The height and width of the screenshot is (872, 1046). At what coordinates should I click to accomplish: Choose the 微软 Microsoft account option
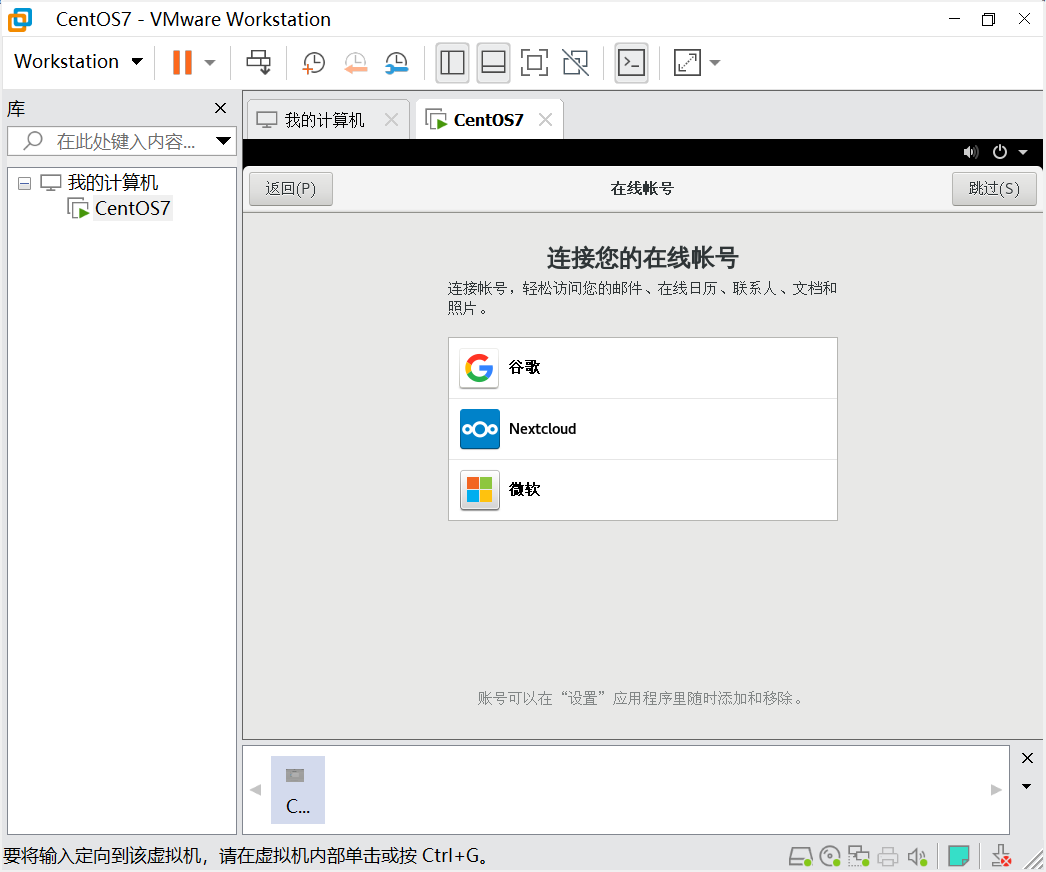[x=643, y=490]
